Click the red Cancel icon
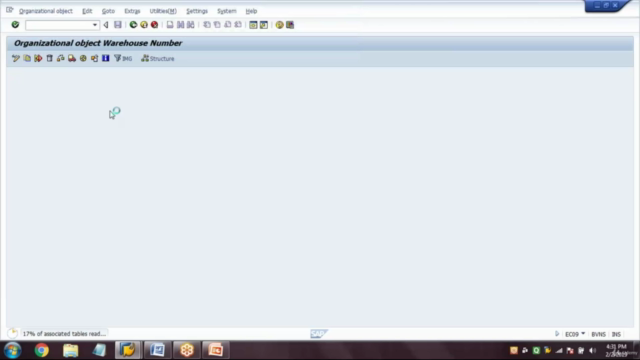Viewport: 640px width, 360px height. point(154,25)
